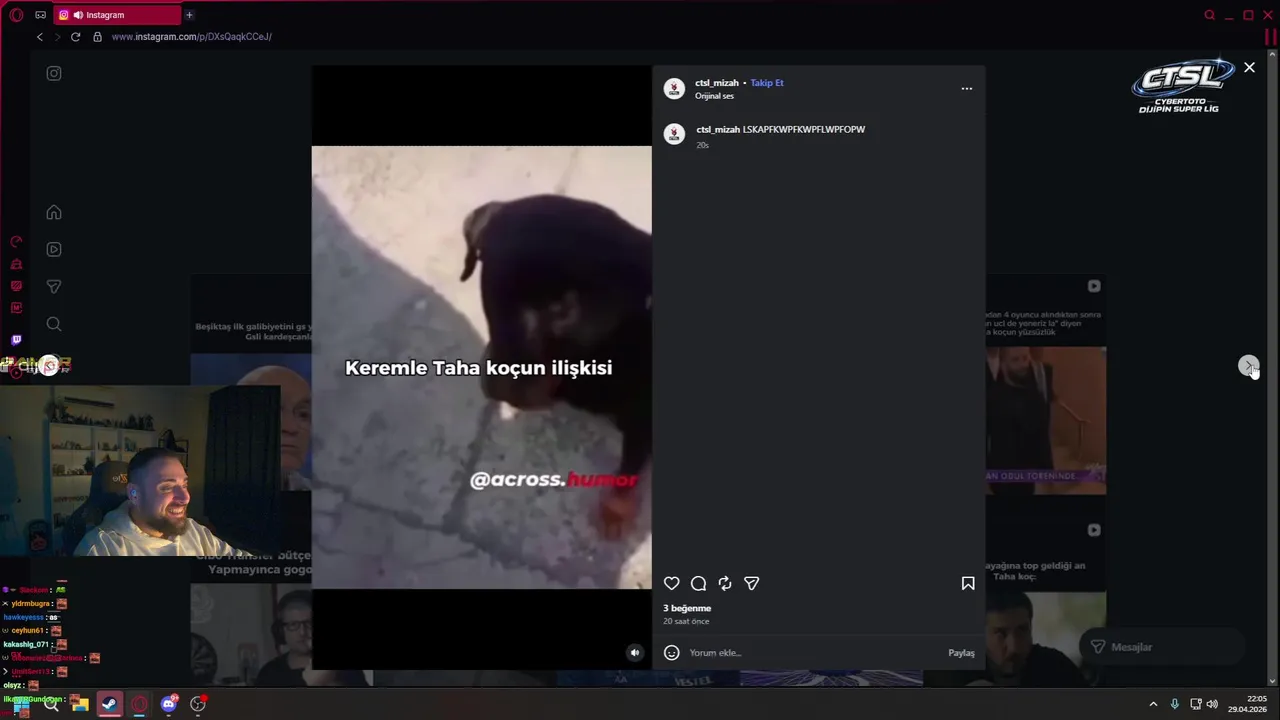Reload the page with refresh icon
1280x720 pixels.
click(x=75, y=37)
